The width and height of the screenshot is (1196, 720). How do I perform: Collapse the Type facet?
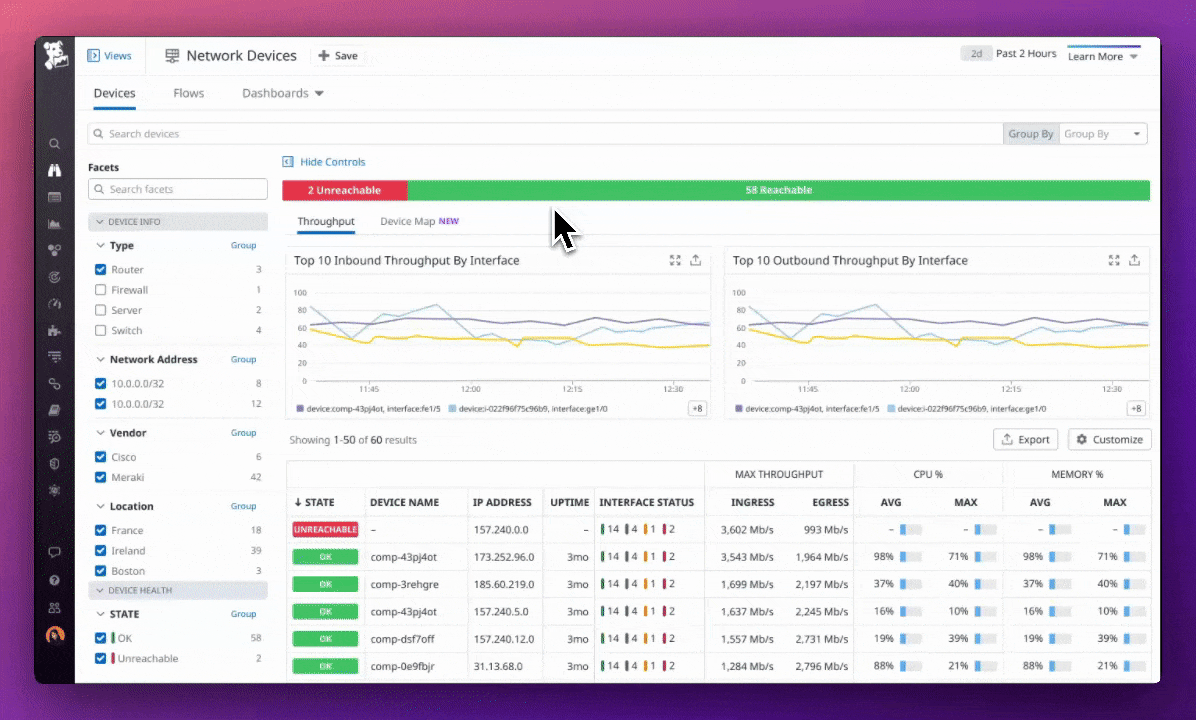click(100, 246)
